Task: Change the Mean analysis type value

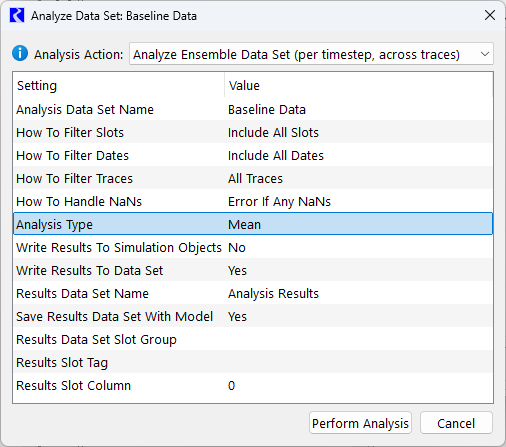Action: click(359, 224)
